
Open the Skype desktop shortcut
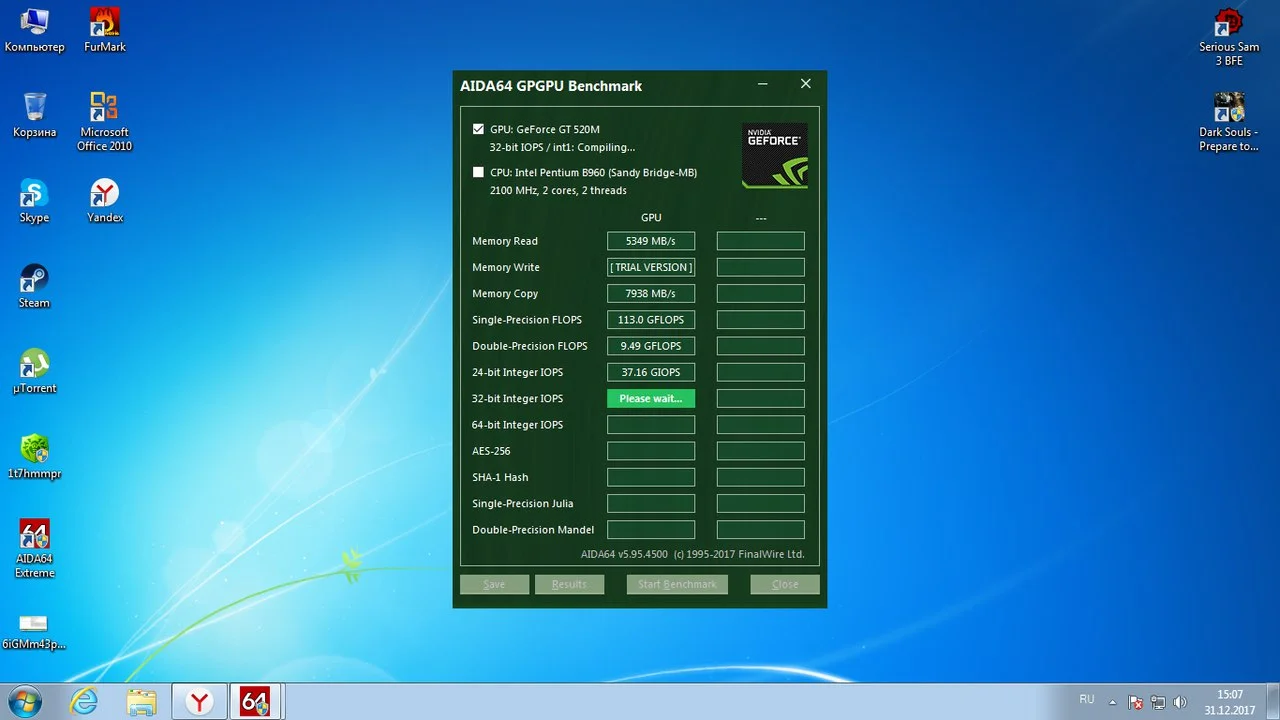(34, 194)
